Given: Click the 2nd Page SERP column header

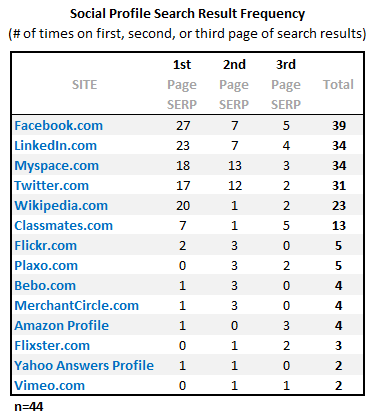Looking at the screenshot, I should [x=234, y=84].
